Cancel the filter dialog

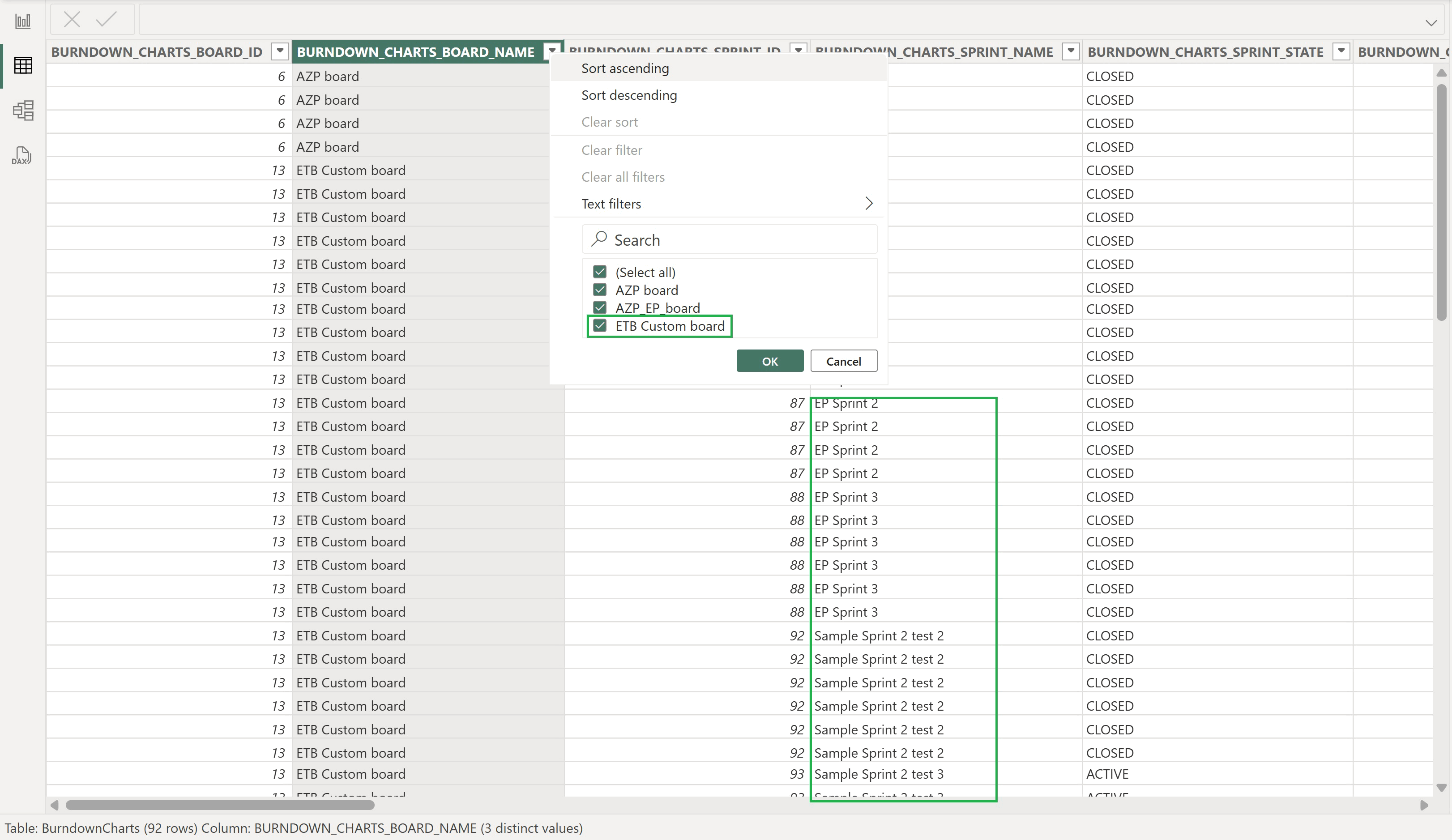[844, 361]
